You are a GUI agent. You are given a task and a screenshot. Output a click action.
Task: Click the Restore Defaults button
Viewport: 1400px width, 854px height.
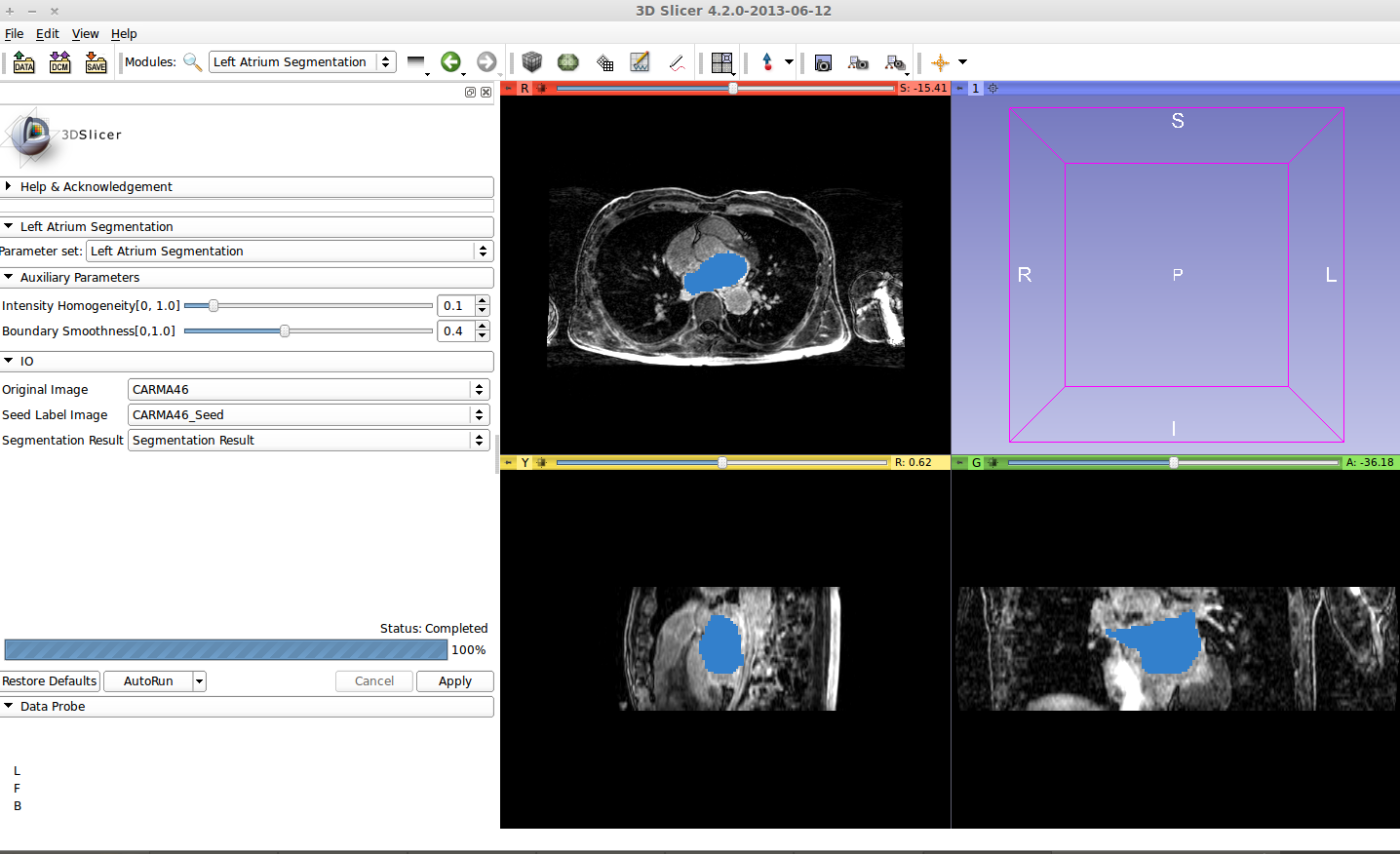point(50,681)
